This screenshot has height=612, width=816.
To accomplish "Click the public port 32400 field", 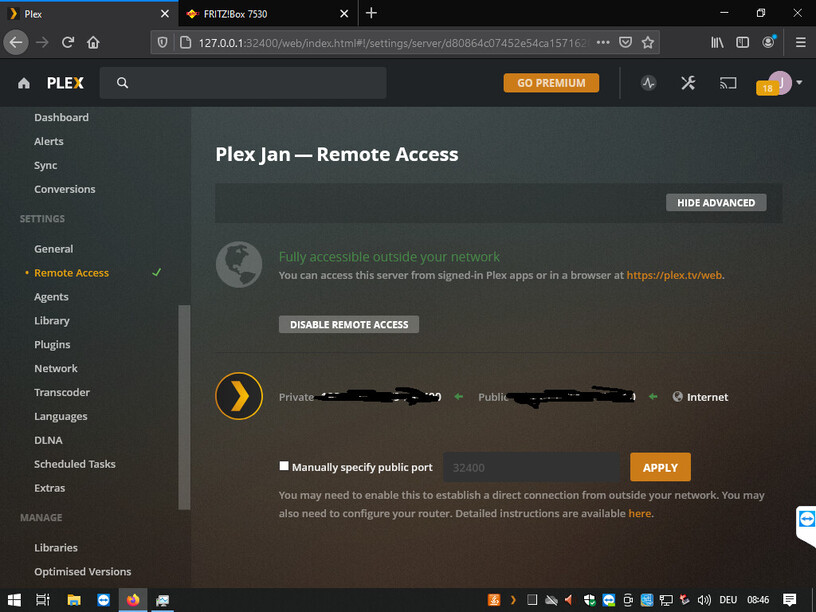I will pyautogui.click(x=531, y=467).
